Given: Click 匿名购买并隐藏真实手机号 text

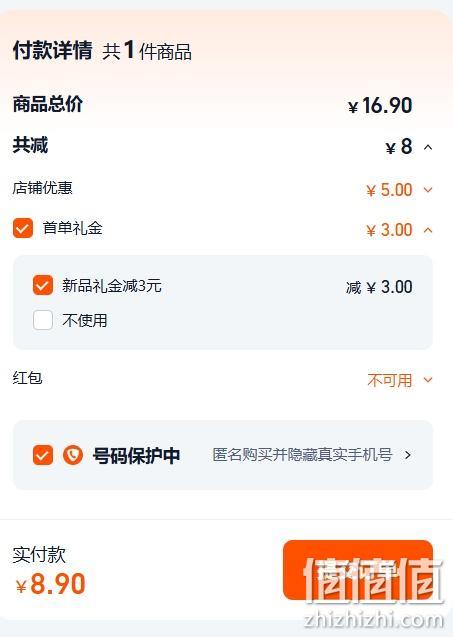Looking at the screenshot, I should [302, 455].
